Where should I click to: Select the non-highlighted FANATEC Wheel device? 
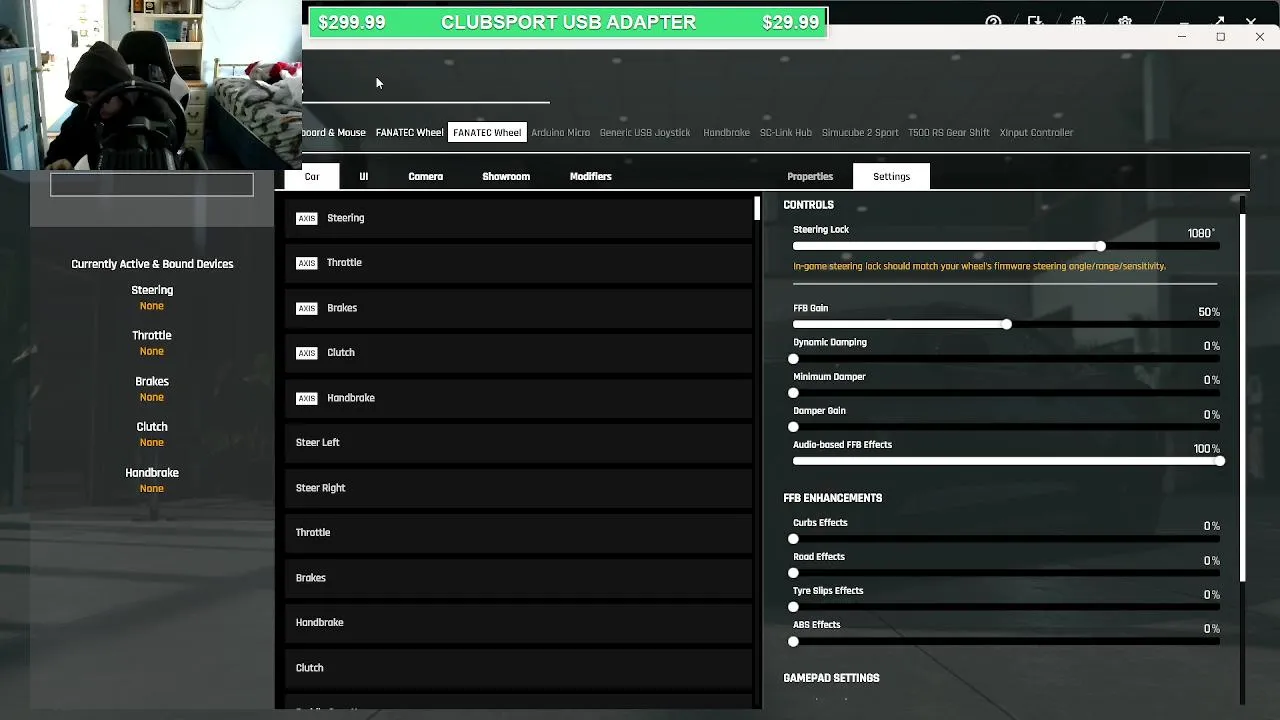coord(409,132)
